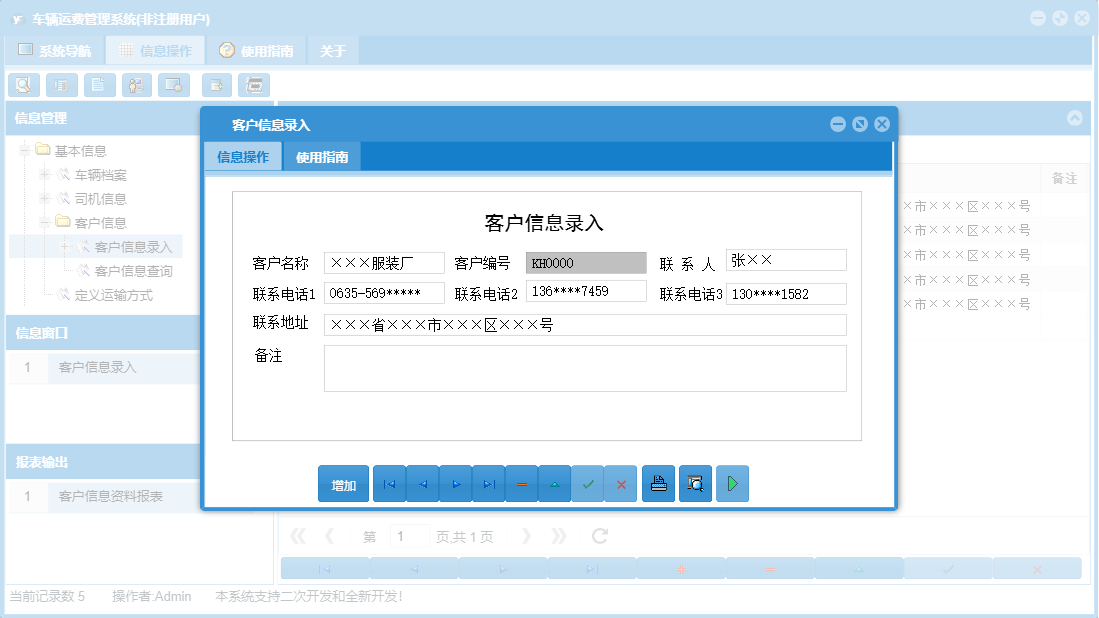Click the report table icon in the top toolbar

[62, 85]
